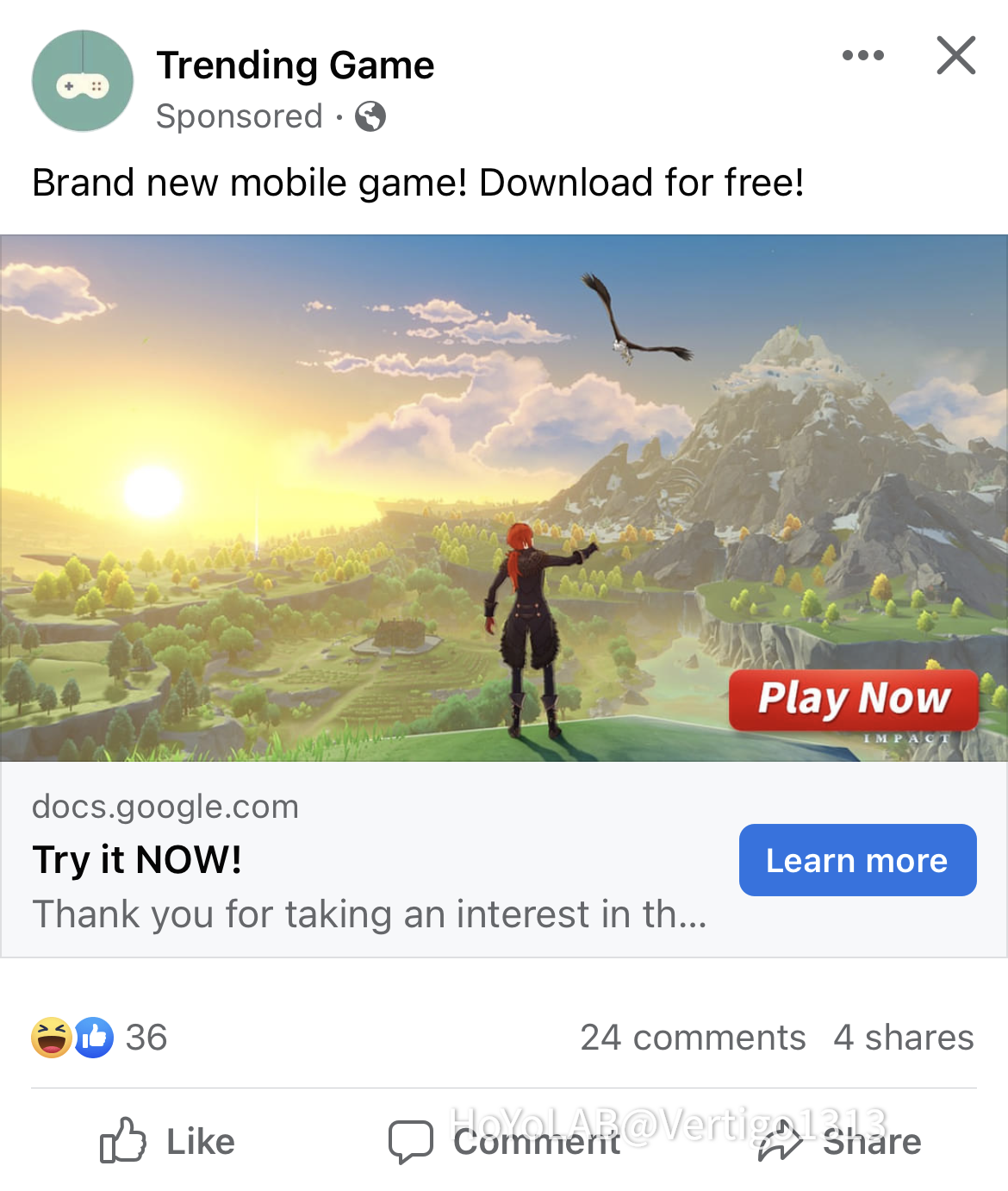This screenshot has width=1008, height=1191.
Task: Open the Trending Game profile picture
Action: (x=83, y=81)
